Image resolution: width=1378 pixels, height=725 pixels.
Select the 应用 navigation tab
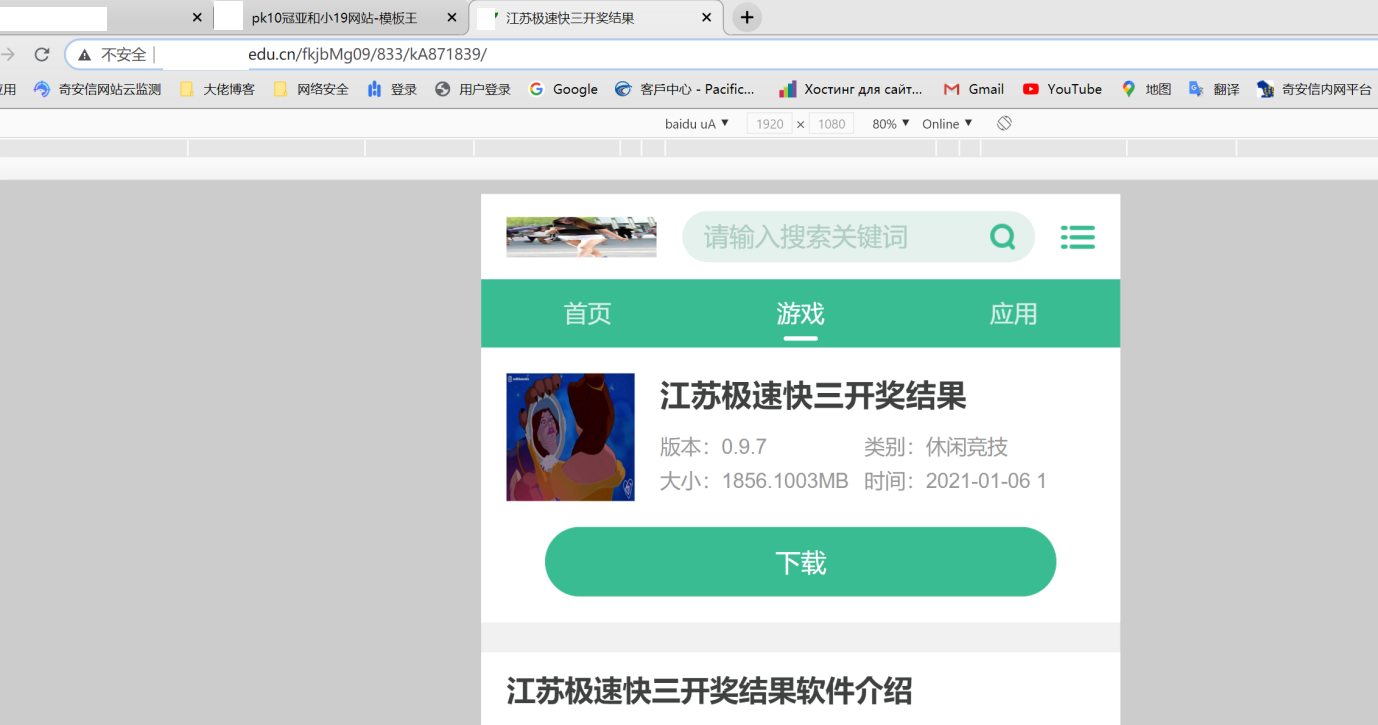(1014, 313)
